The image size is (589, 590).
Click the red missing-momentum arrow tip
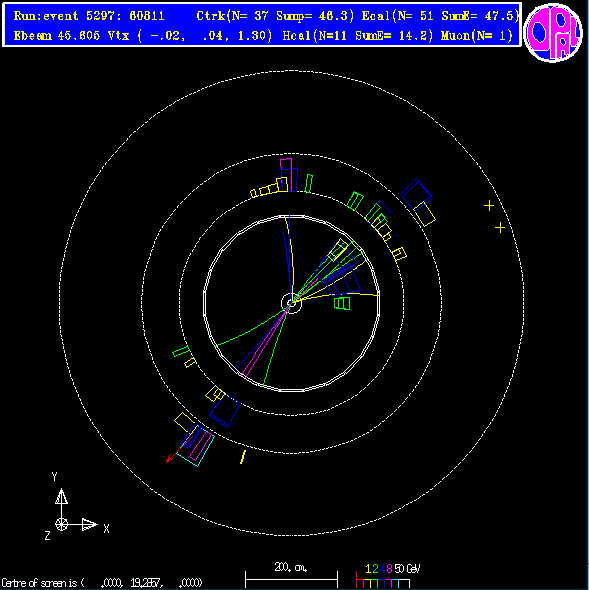[168, 460]
